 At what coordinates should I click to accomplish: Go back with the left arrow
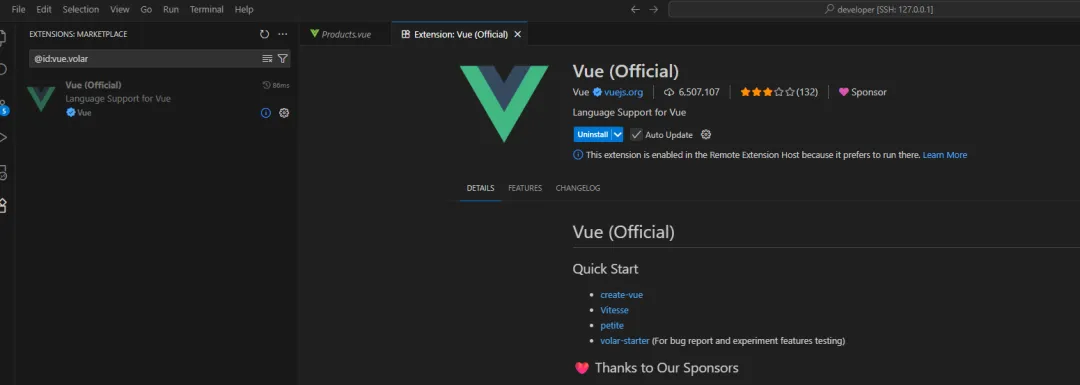coord(635,10)
